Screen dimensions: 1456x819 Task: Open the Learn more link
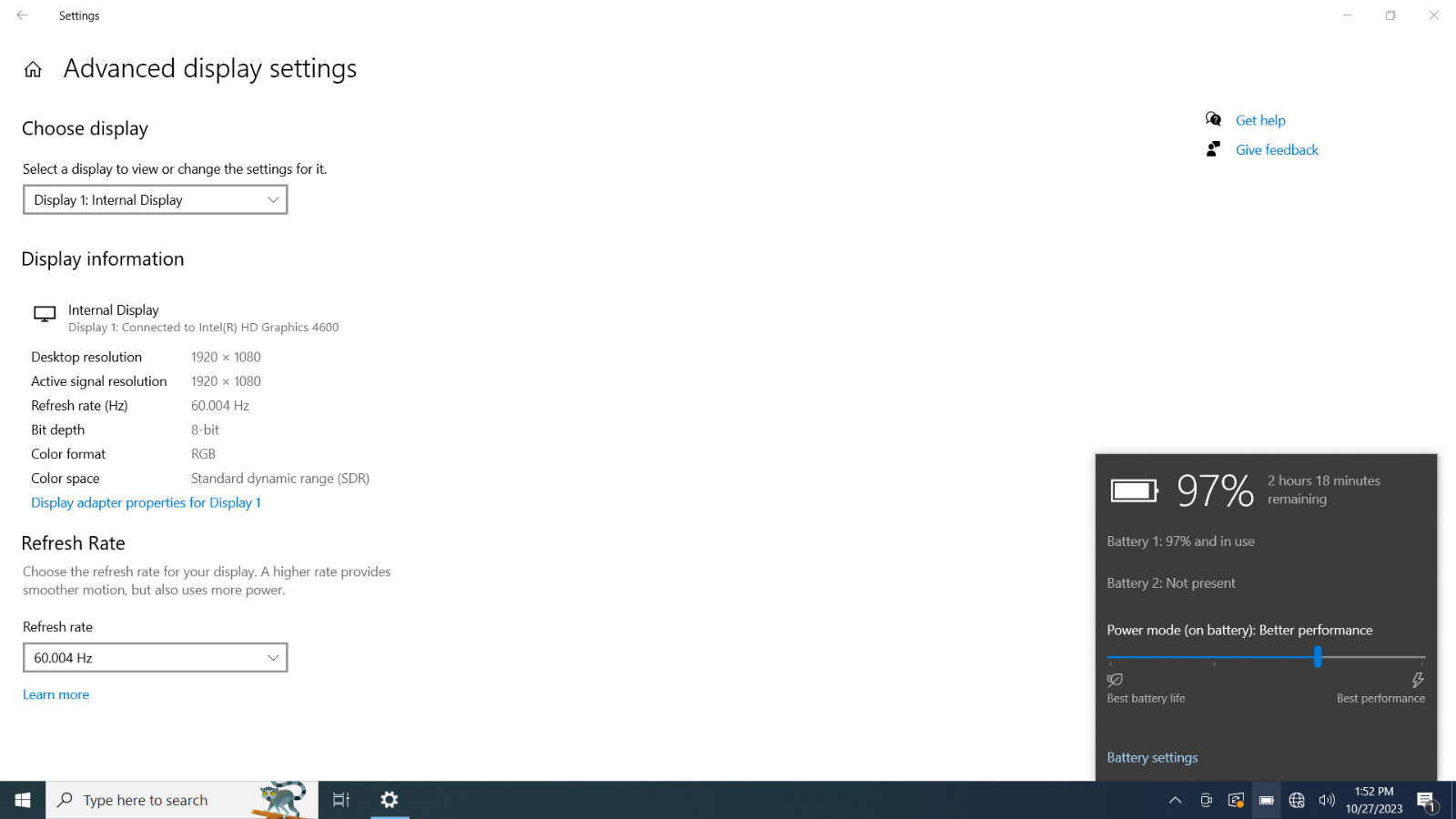[x=56, y=694]
